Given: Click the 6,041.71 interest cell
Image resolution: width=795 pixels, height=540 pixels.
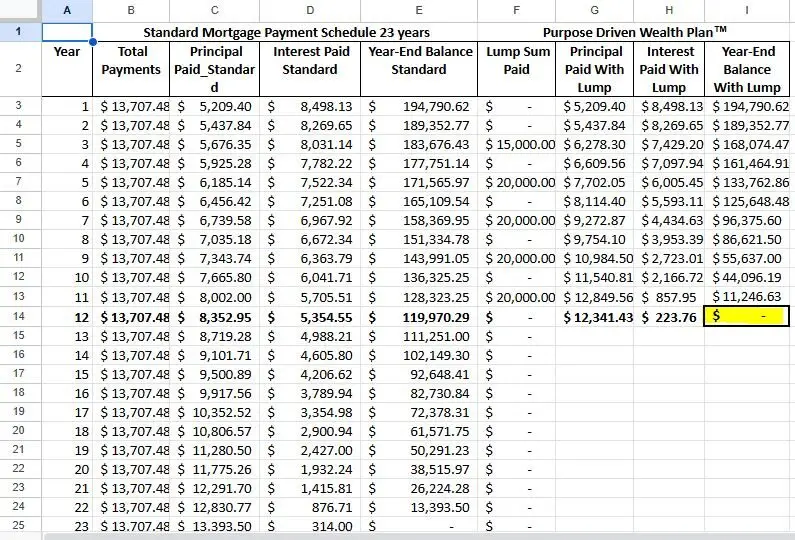Looking at the screenshot, I should coord(310,278).
